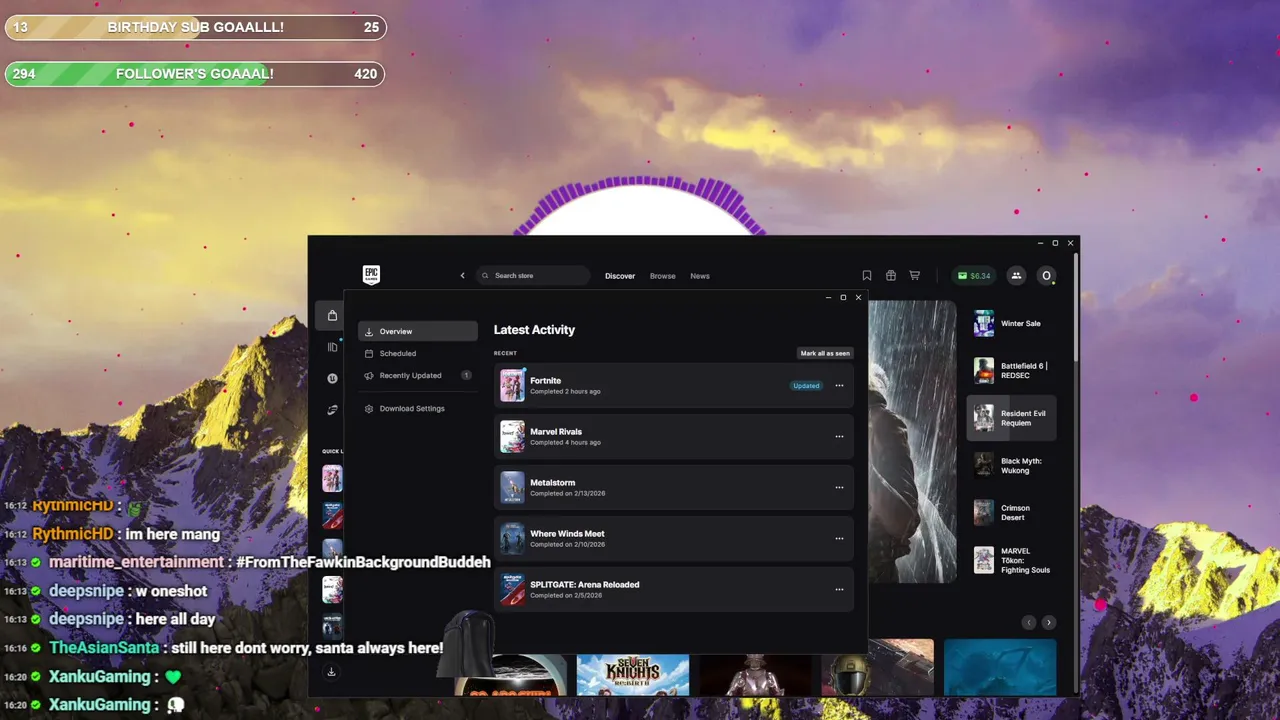The width and height of the screenshot is (1280, 720).
Task: Open the Library icon in the launcher sidebar
Action: pyautogui.click(x=332, y=347)
